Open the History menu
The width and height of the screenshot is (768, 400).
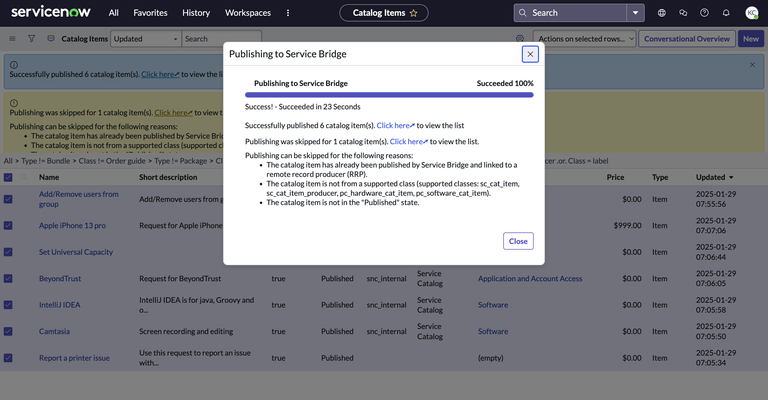click(196, 13)
